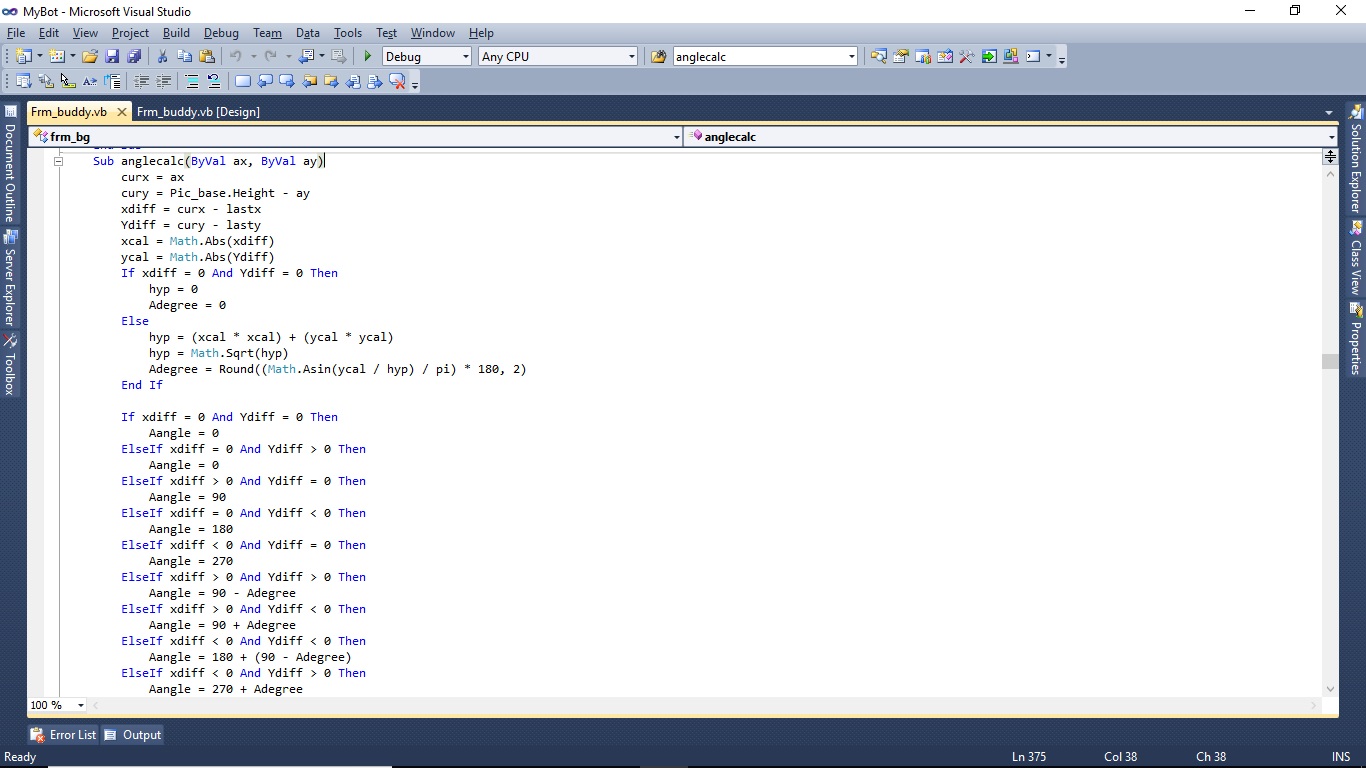Open the File menu
Image resolution: width=1366 pixels, height=768 pixels.
(16, 33)
